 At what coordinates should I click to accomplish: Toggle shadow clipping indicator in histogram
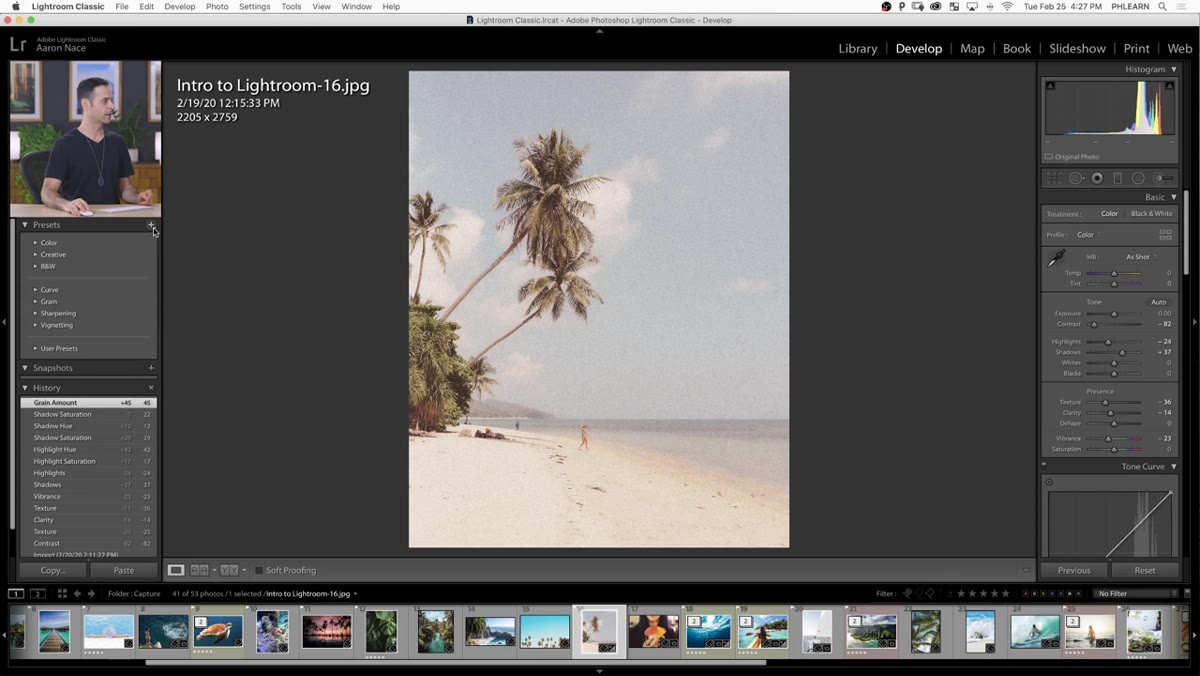[x=1050, y=86]
